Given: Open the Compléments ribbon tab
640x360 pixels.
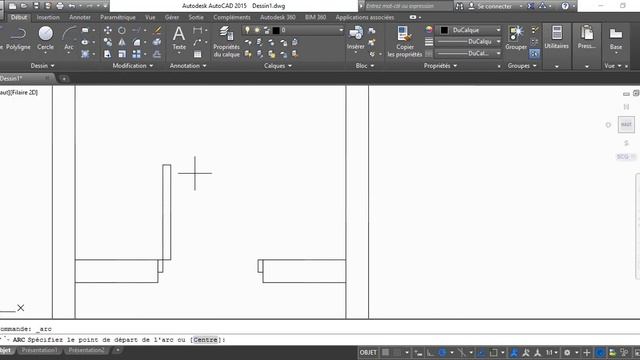Looking at the screenshot, I should click(231, 17).
